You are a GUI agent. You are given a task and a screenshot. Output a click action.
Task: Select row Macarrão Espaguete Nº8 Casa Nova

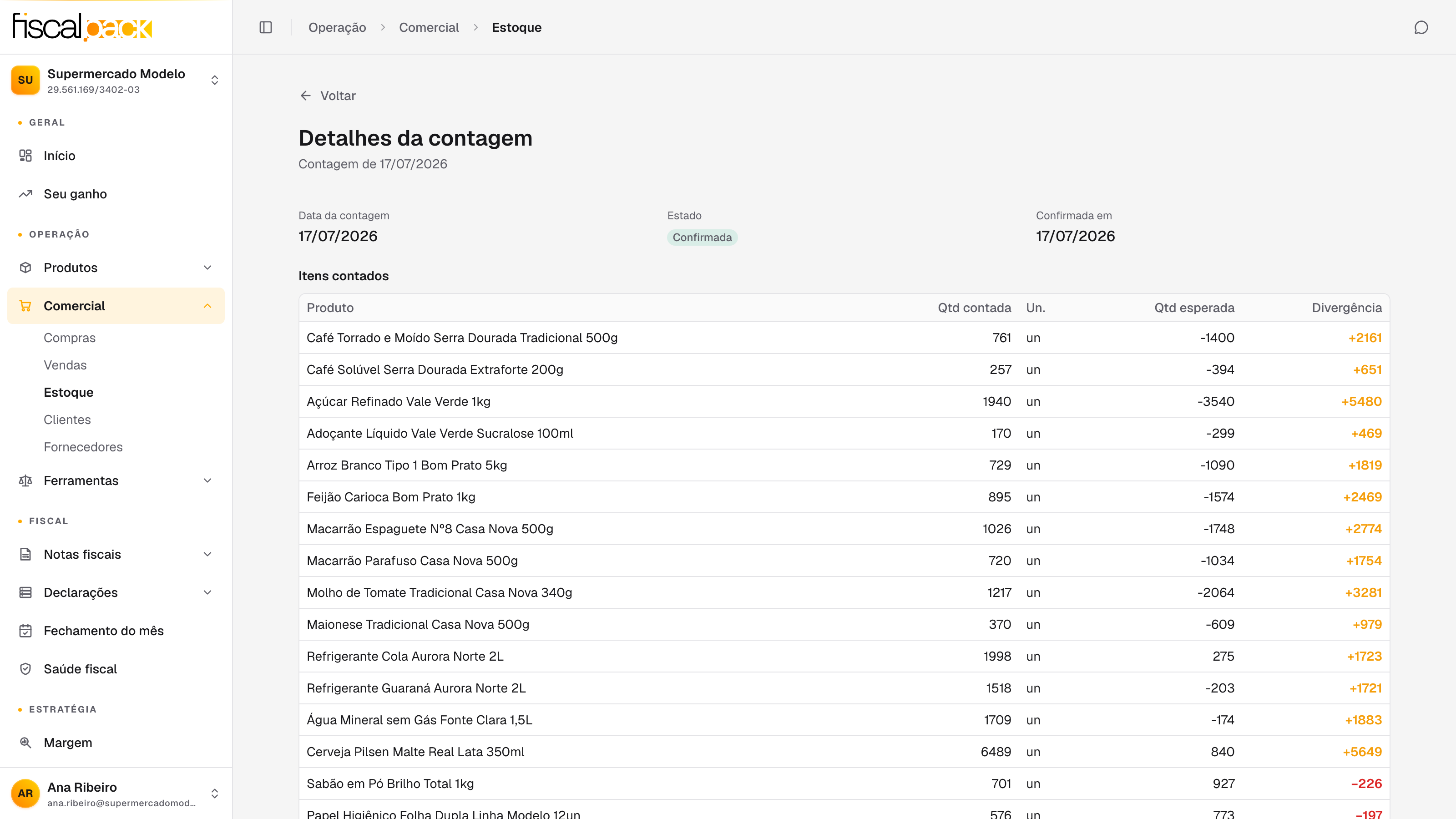click(x=844, y=528)
